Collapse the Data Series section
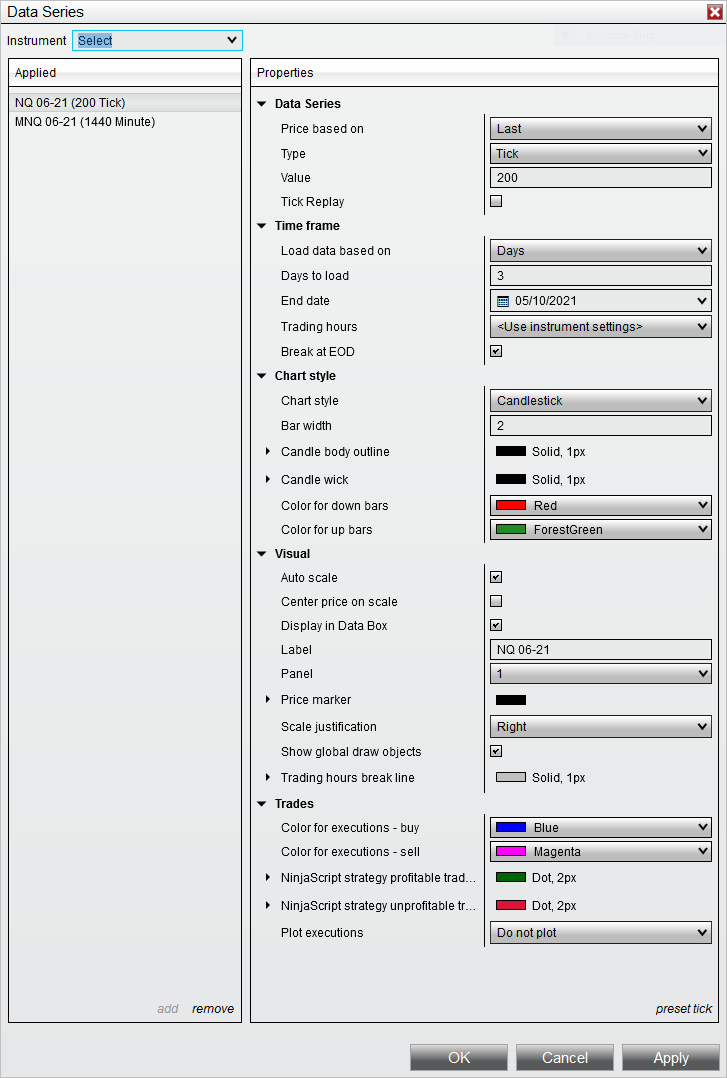727x1078 pixels. pos(262,104)
